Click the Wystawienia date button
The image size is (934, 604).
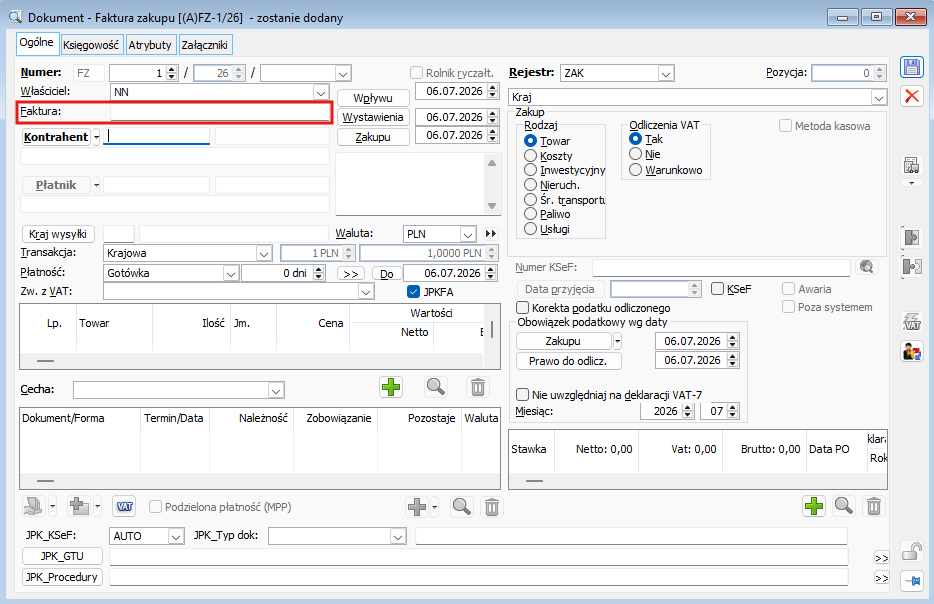click(373, 117)
